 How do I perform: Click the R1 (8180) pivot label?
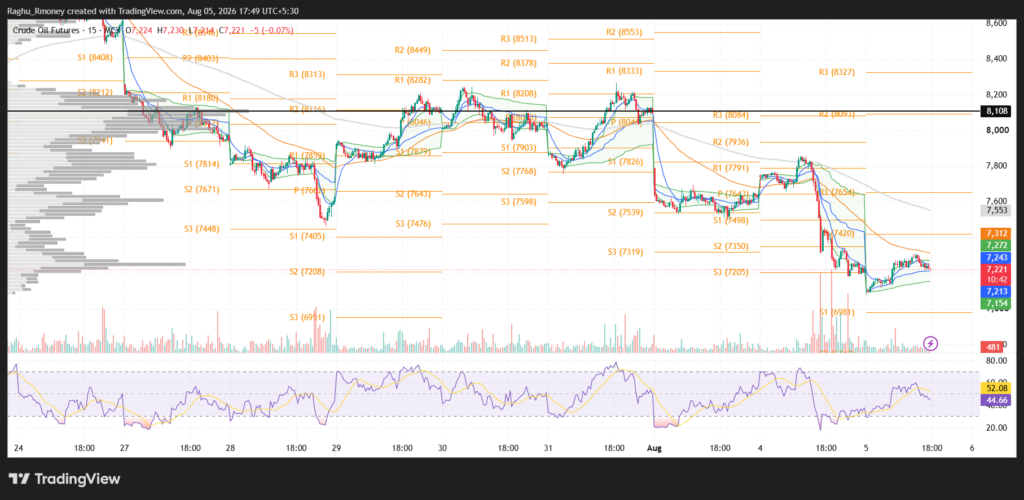(201, 98)
